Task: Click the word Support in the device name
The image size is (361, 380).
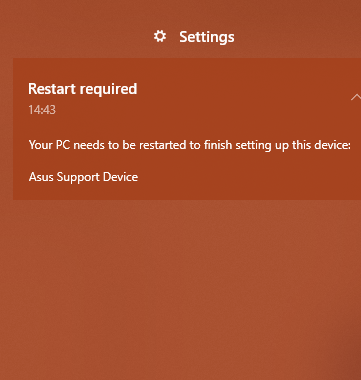Action: point(78,178)
